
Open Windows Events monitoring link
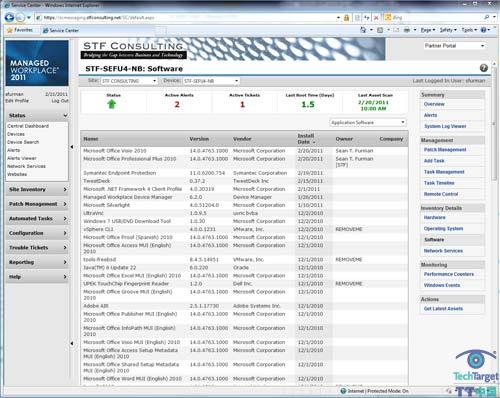point(442,285)
